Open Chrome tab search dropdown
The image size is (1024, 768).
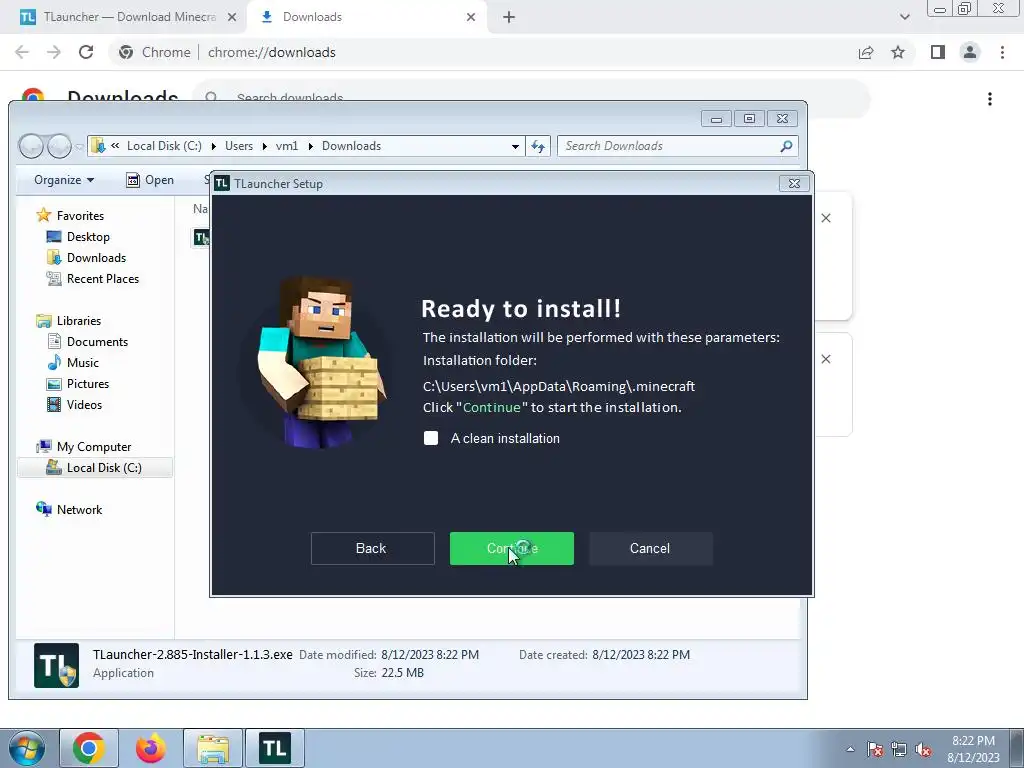tap(904, 17)
